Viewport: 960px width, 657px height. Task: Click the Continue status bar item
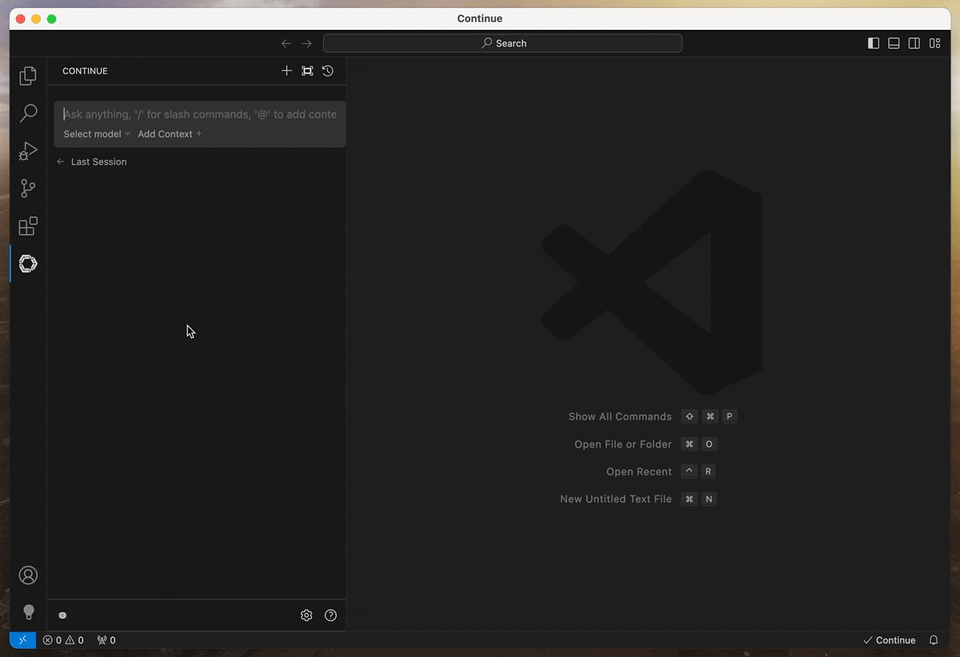pyautogui.click(x=889, y=640)
